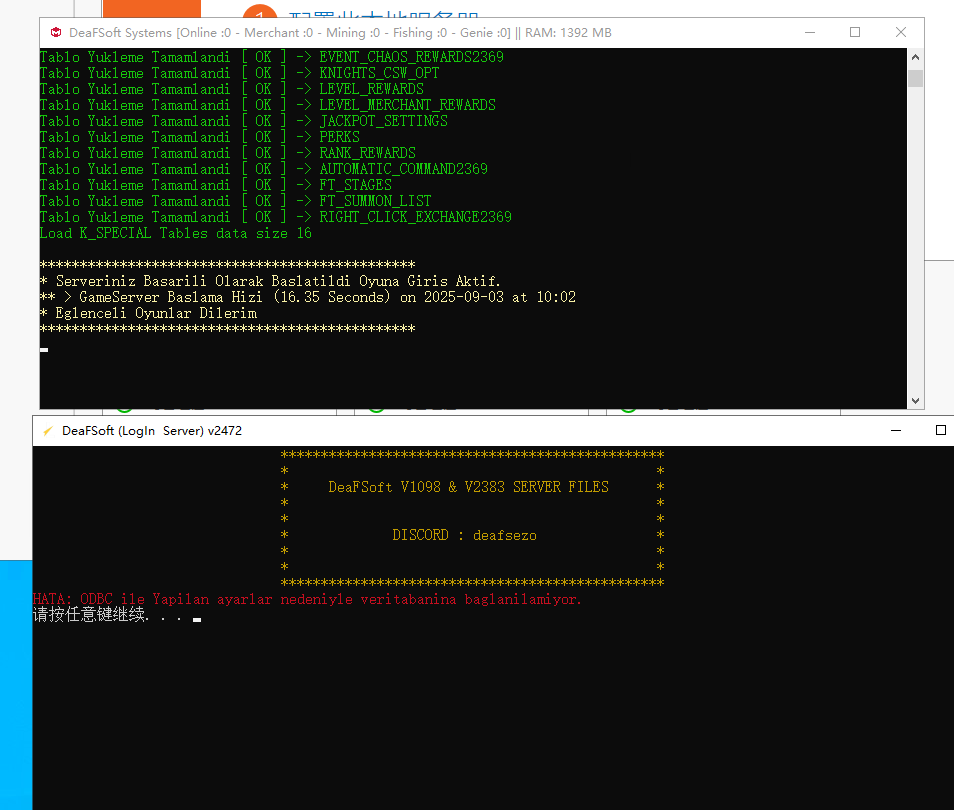Click the EVENT_CHAOS_REWARDS2369 log line
Viewport: 954px width, 810px height.
[x=271, y=57]
